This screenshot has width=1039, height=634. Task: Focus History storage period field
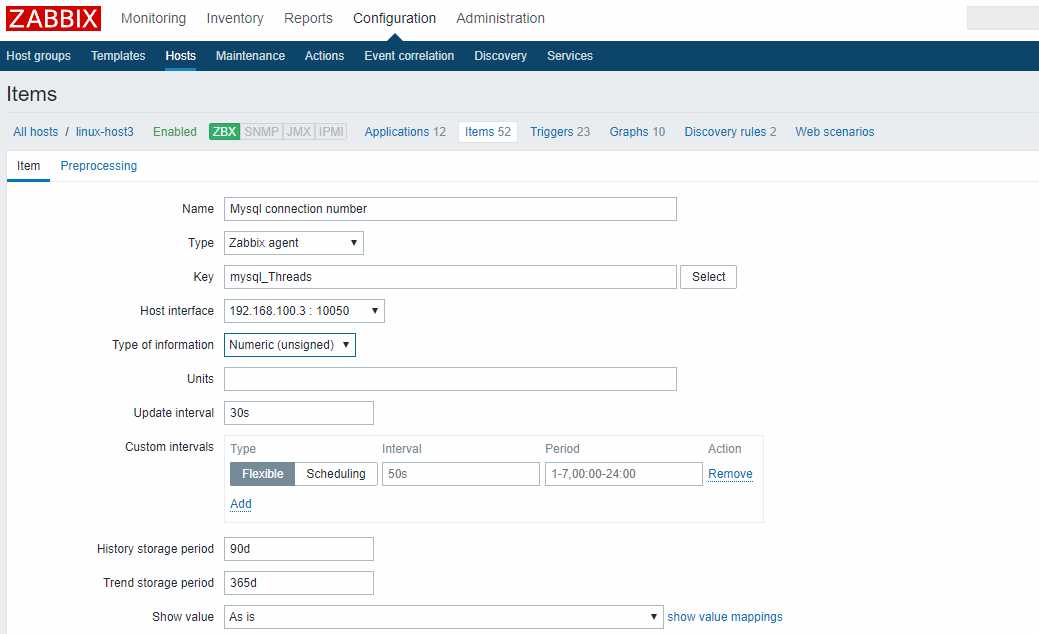click(299, 549)
